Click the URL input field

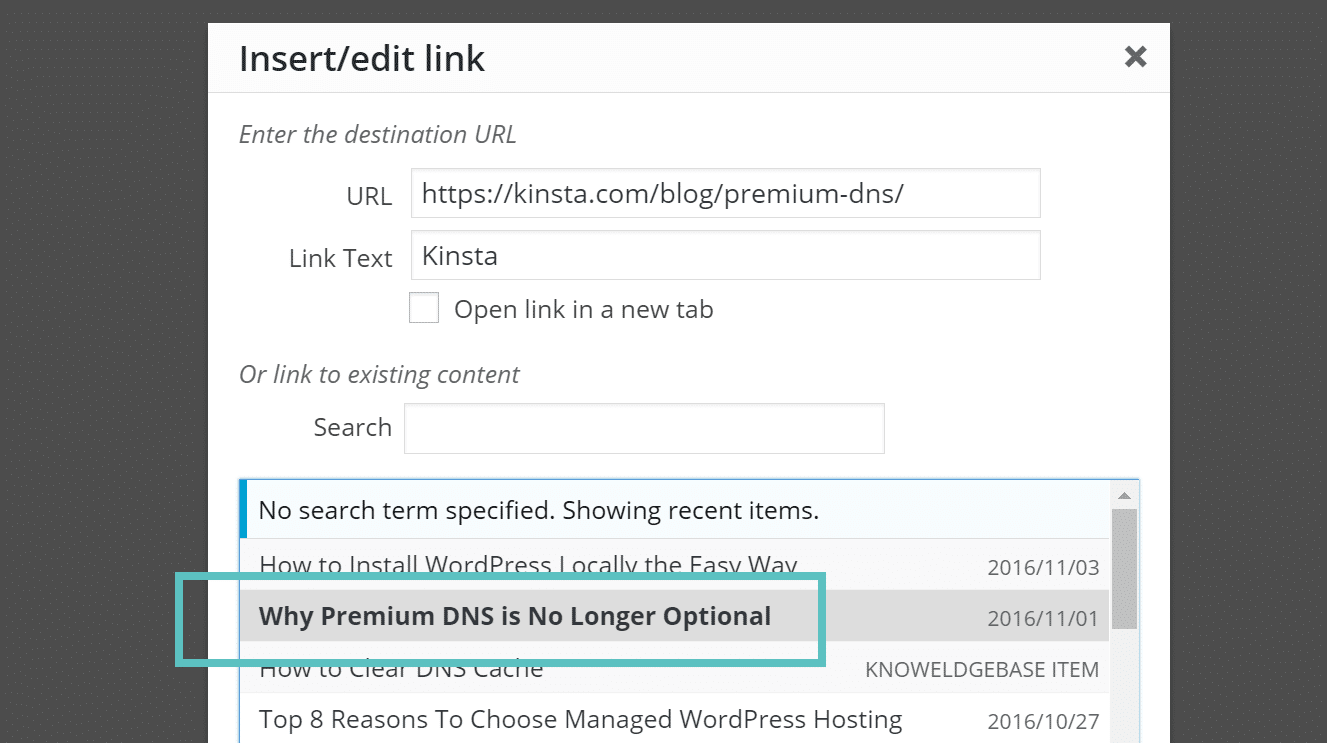[725, 193]
